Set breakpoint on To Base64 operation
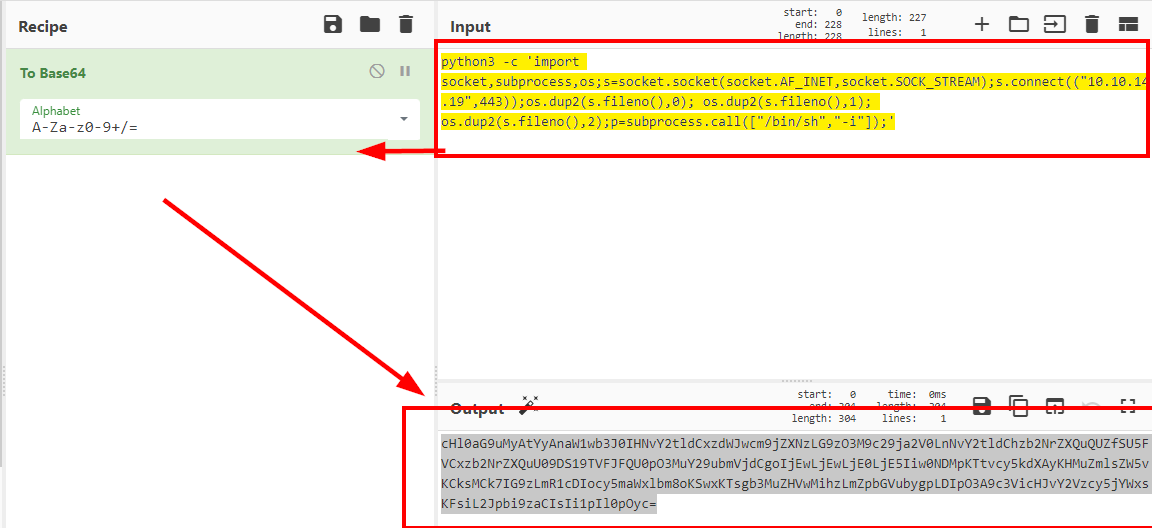 (x=405, y=71)
